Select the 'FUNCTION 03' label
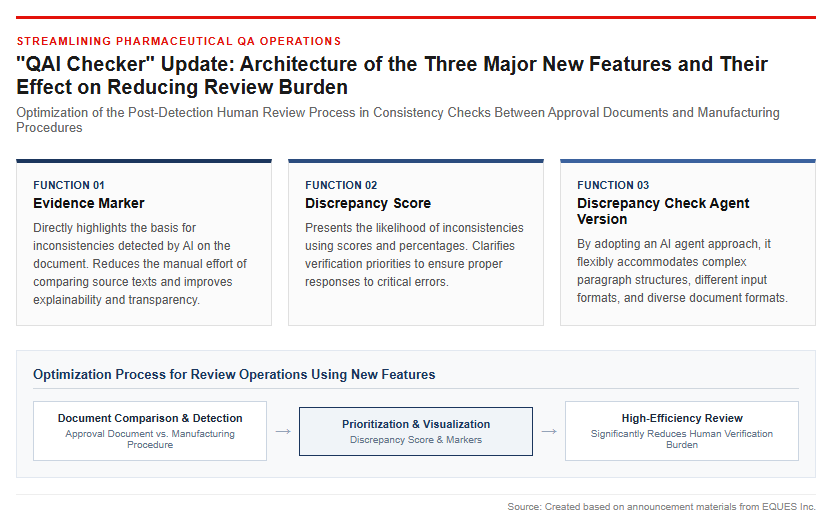 (x=613, y=185)
